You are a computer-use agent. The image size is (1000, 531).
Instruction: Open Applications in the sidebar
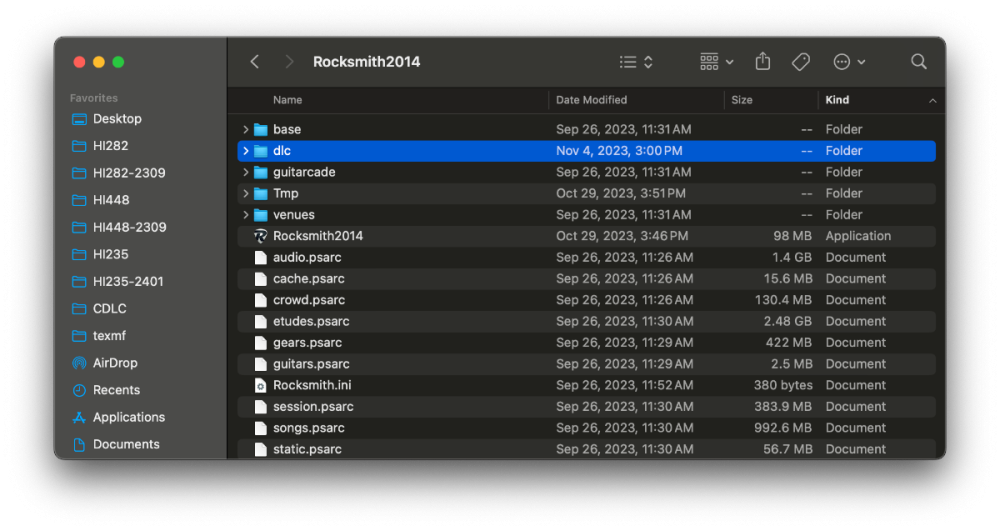(128, 417)
